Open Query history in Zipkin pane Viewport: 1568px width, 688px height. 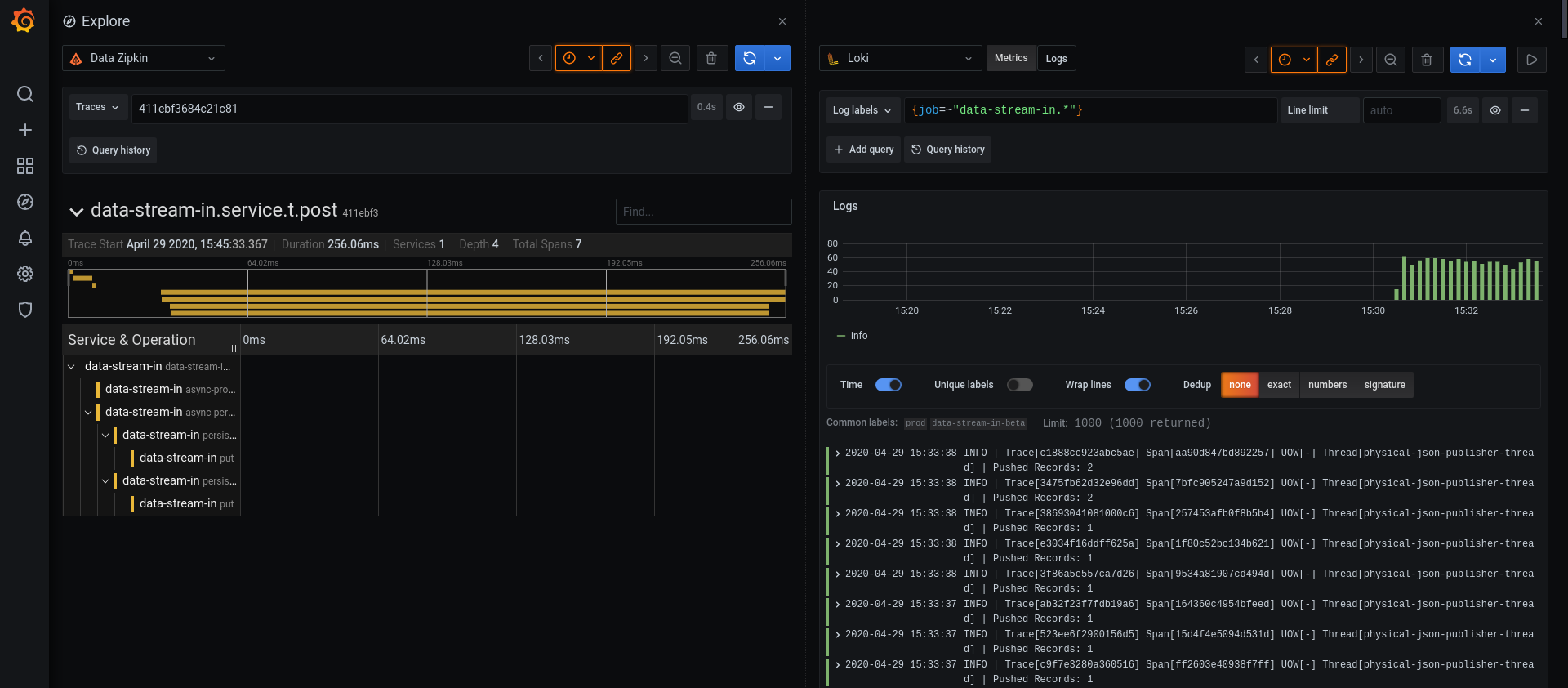pyautogui.click(x=114, y=150)
